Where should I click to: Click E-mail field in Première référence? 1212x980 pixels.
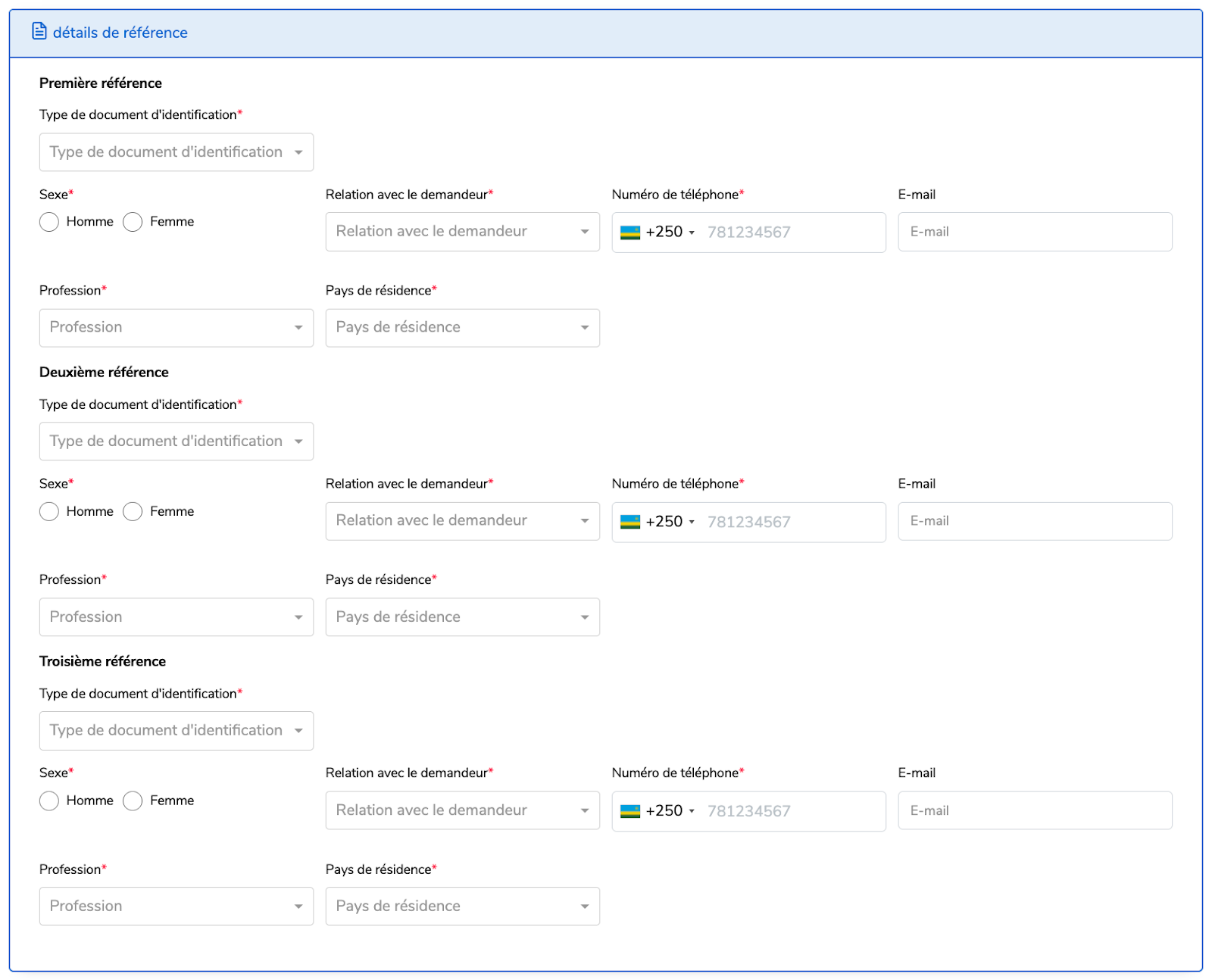pyautogui.click(x=1036, y=232)
